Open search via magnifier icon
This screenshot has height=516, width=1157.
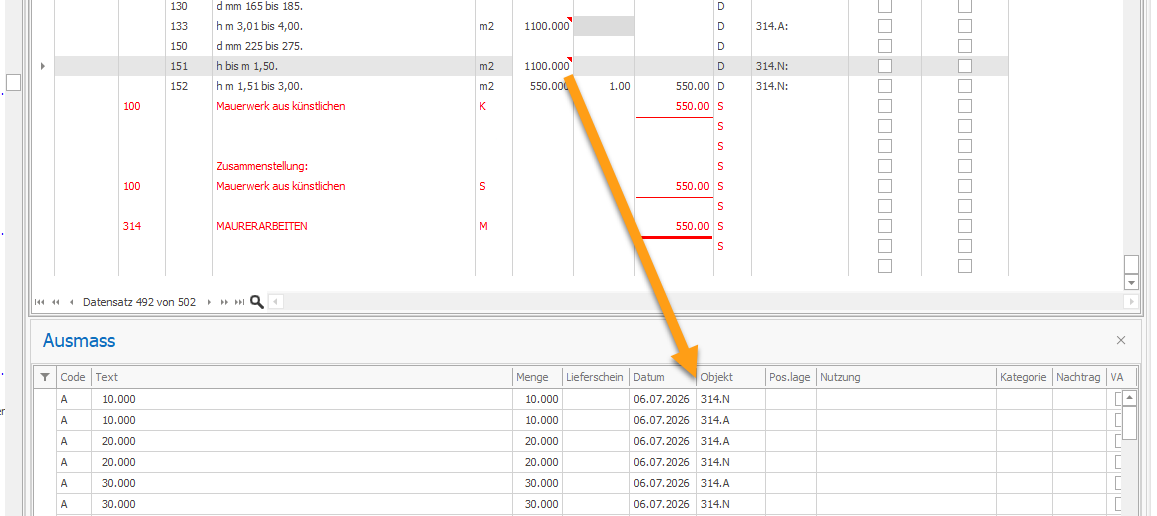[x=257, y=302]
